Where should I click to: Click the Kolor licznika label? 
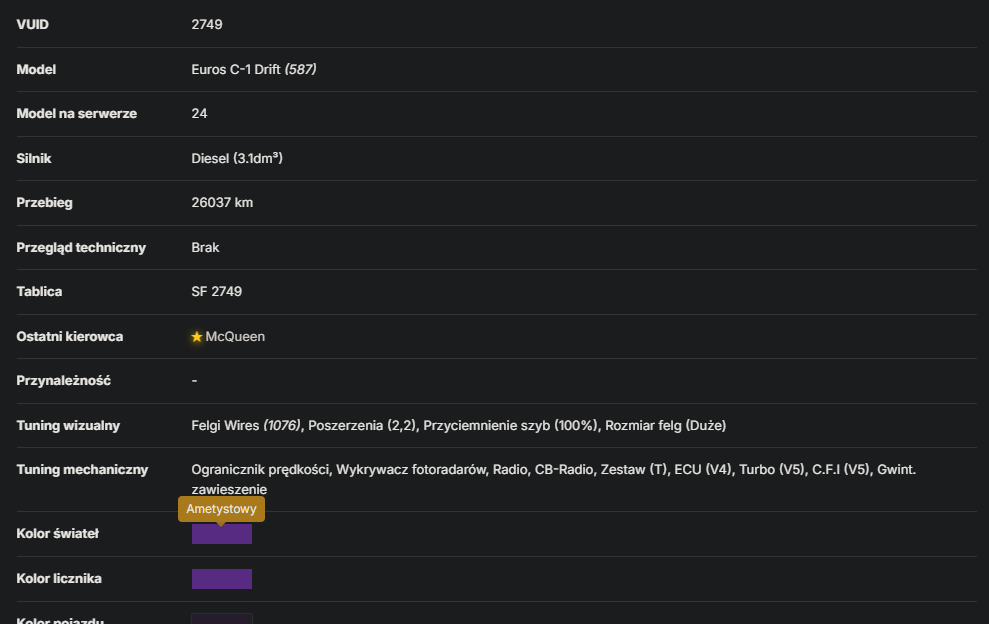pos(59,579)
